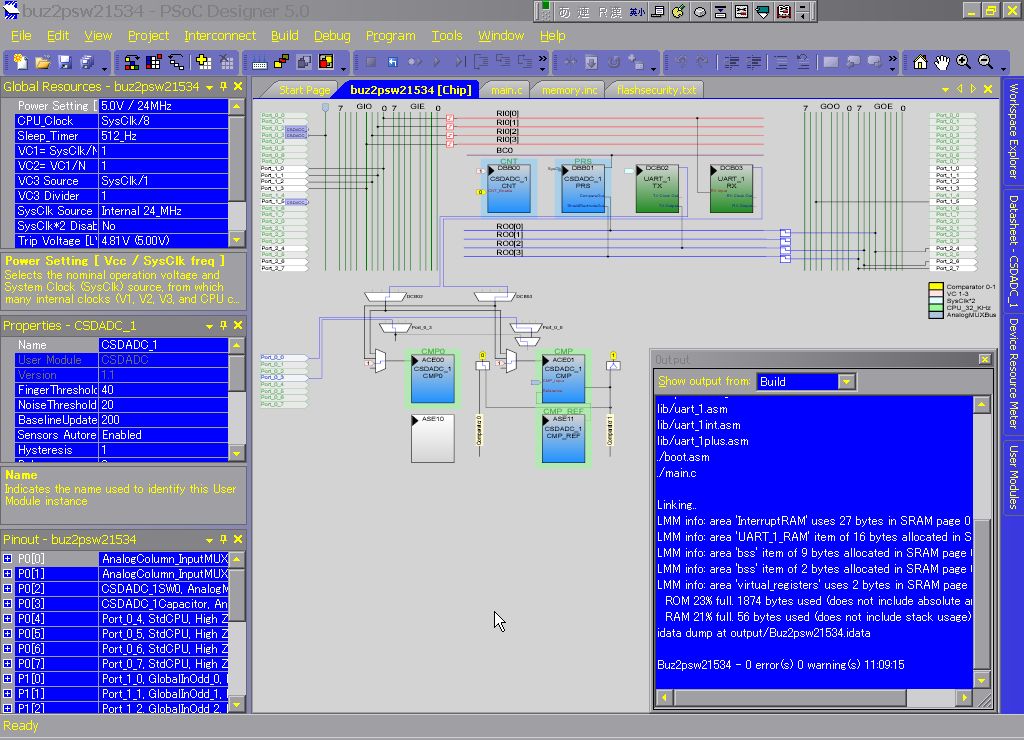Click the FingerThreshold value 40
The width and height of the screenshot is (1024, 740).
[163, 390]
